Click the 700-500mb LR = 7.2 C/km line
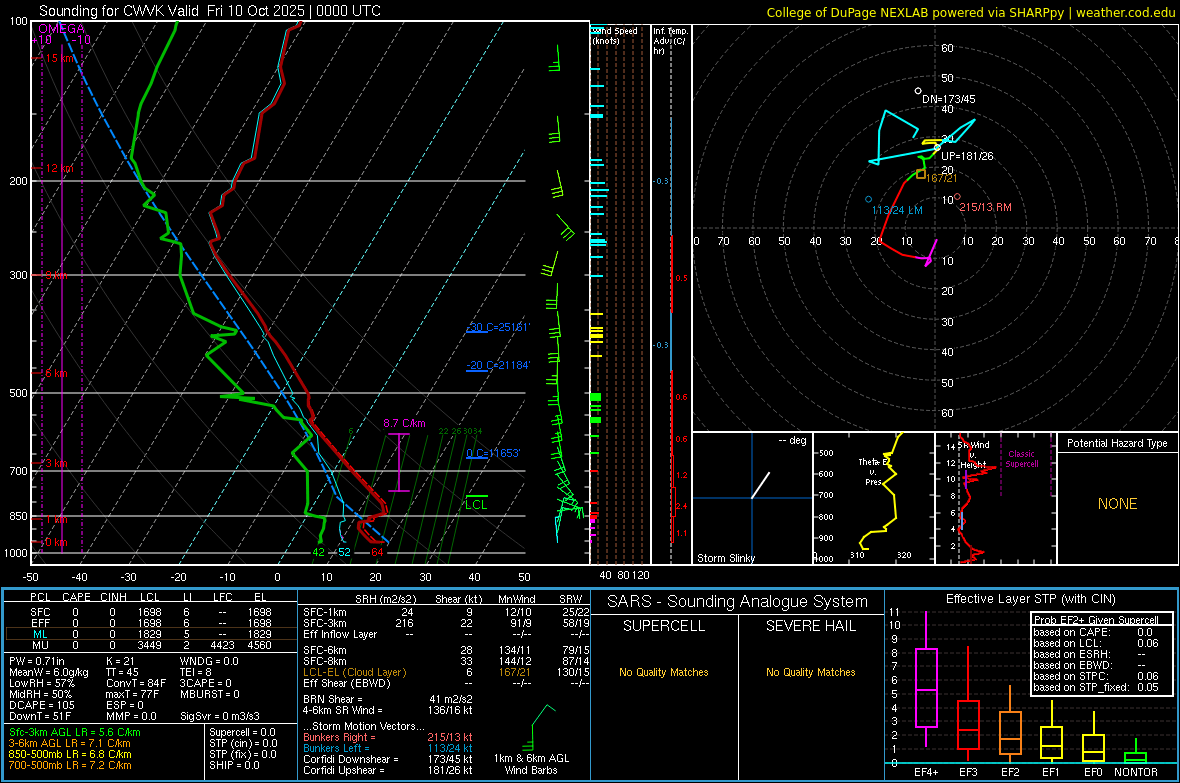 click(x=70, y=765)
